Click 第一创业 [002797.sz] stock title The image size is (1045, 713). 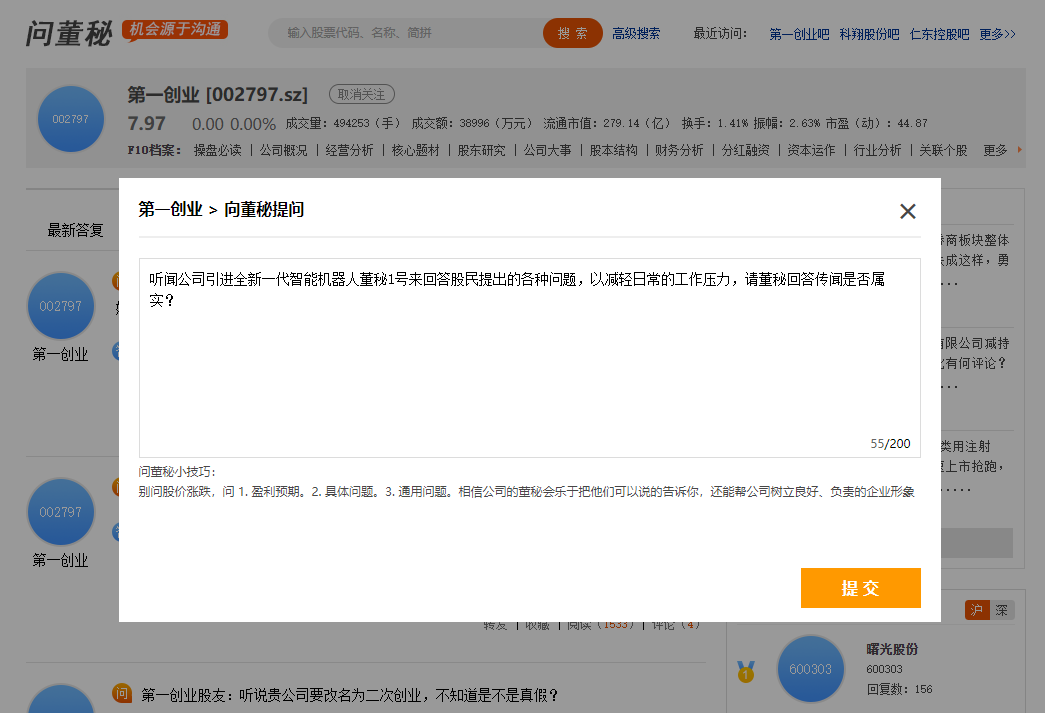217,95
